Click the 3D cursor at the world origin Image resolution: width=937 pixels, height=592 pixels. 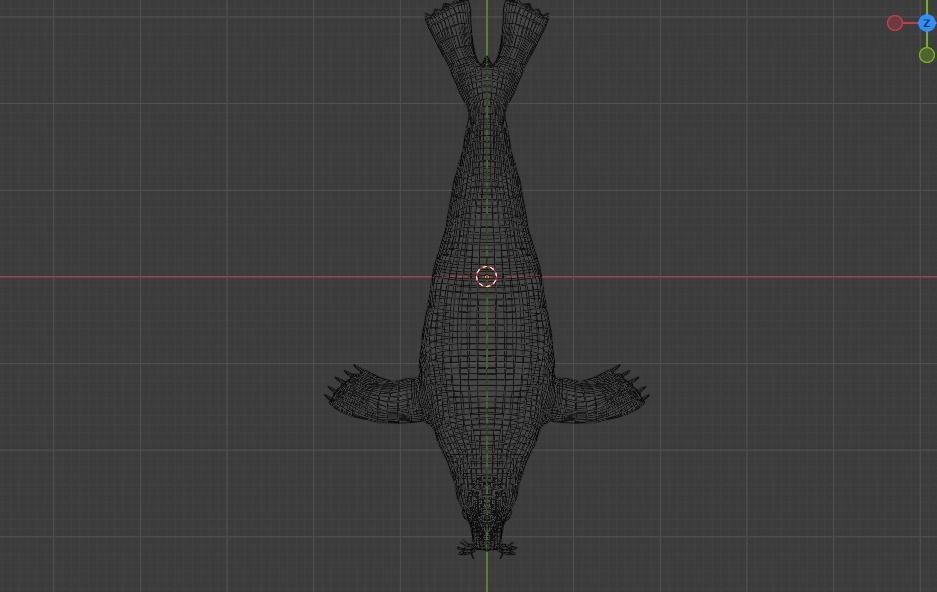coord(486,277)
